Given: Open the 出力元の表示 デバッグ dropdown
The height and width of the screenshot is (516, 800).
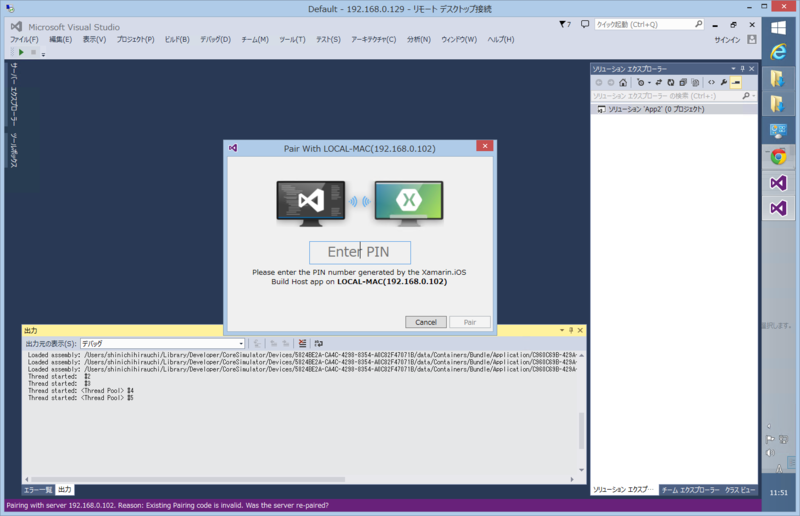Looking at the screenshot, I should [163, 343].
